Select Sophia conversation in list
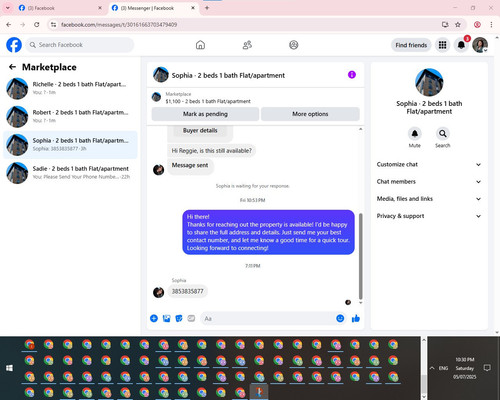The image size is (500, 400). coord(70,145)
